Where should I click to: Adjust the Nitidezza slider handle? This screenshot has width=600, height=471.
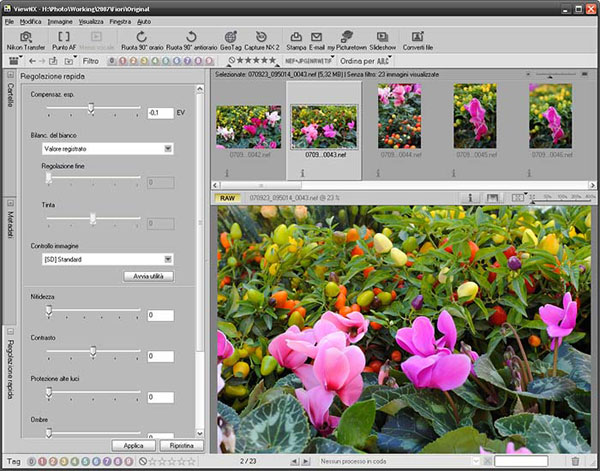(x=49, y=311)
